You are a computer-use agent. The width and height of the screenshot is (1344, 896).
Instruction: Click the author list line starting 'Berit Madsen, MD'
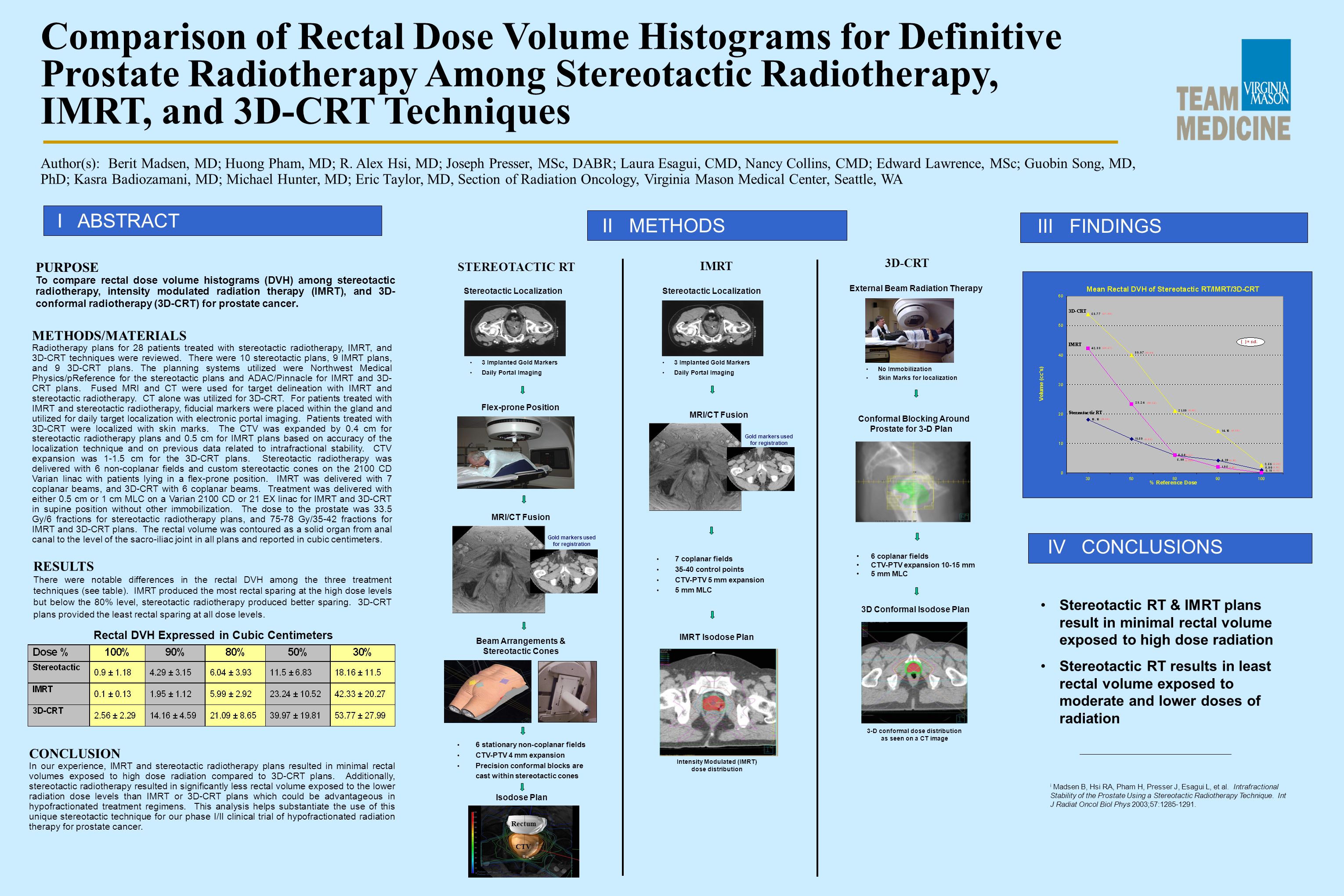tap(588, 171)
